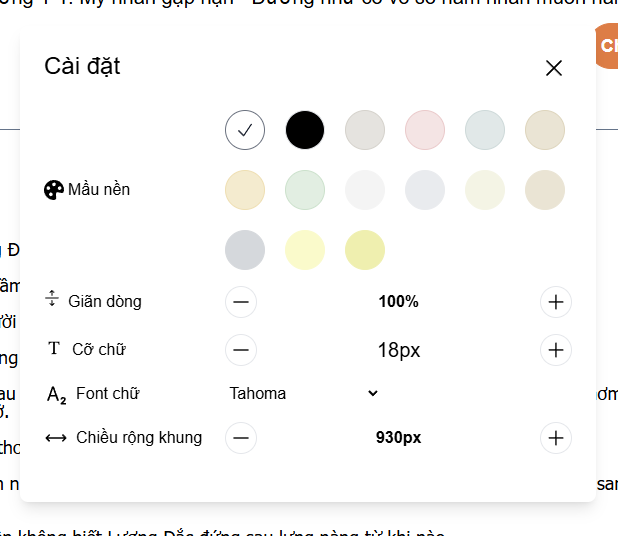Click the Font chữ icon

[x=56, y=395]
